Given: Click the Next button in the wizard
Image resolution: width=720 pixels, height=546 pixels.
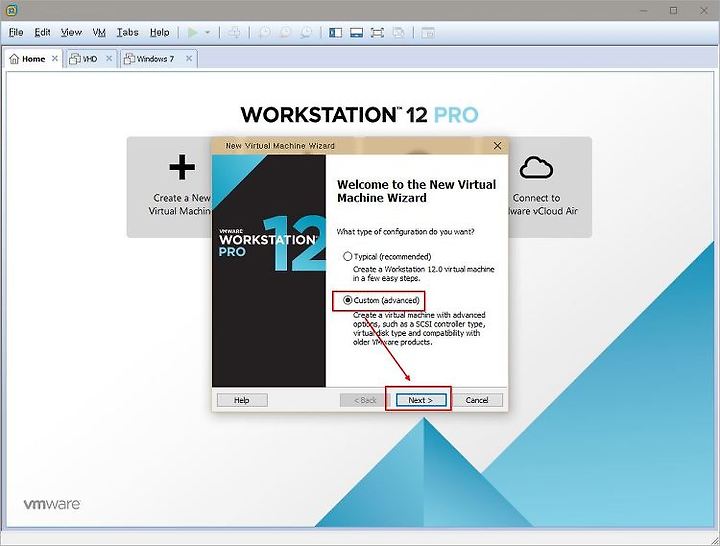Looking at the screenshot, I should coord(421,400).
